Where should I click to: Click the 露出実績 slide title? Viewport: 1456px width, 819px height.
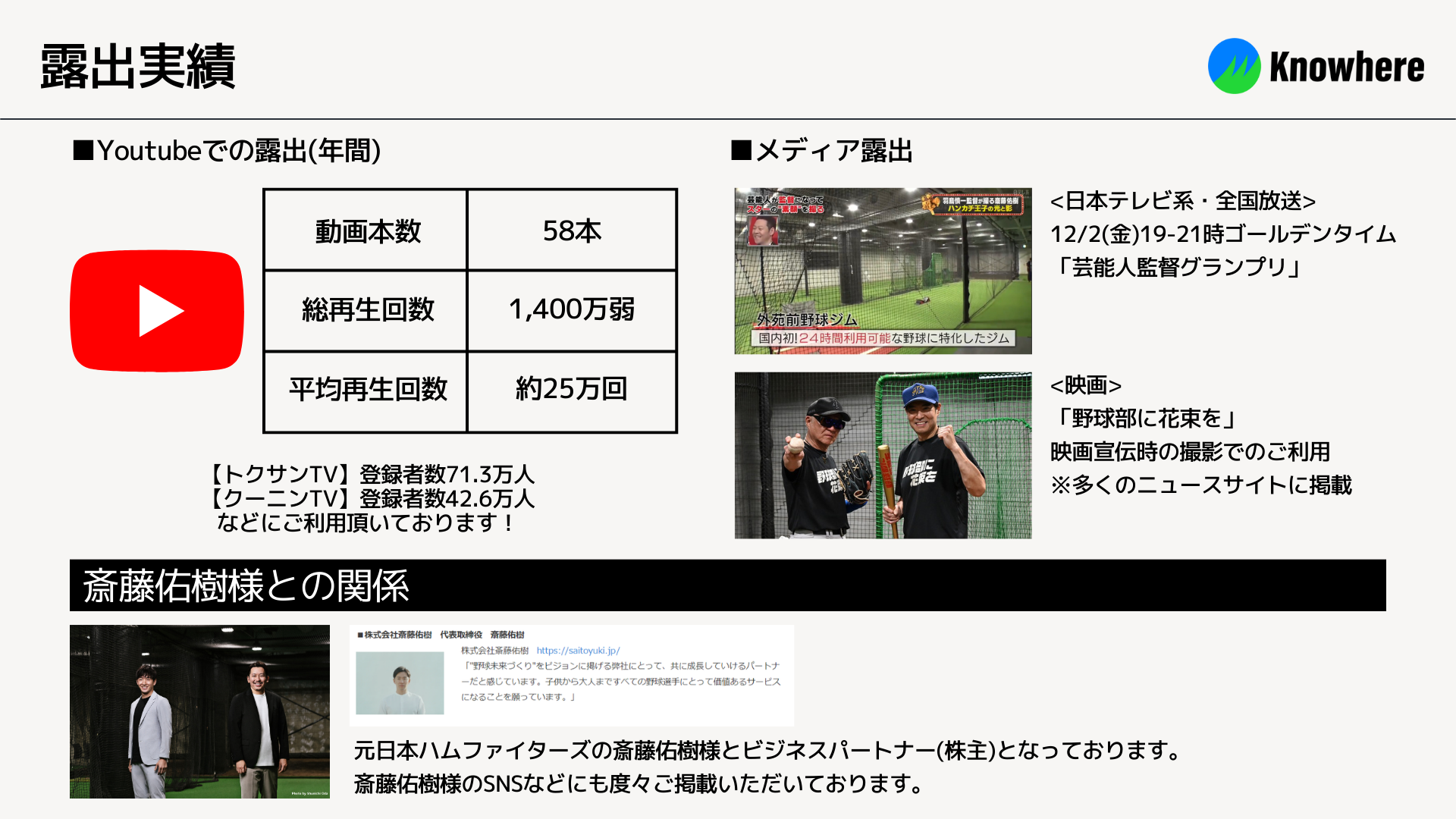[x=137, y=67]
